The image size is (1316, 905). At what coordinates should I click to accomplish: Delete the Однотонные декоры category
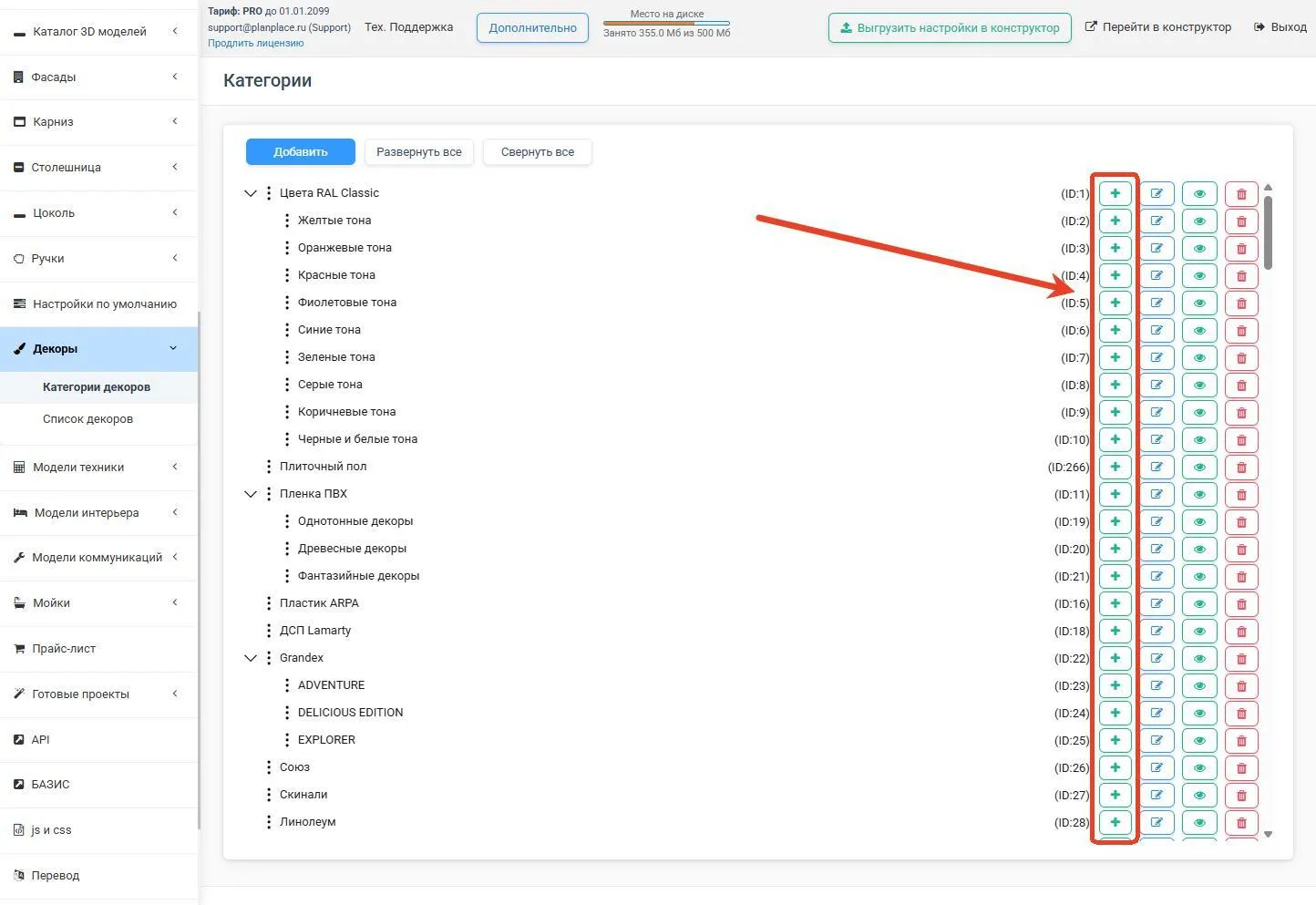pos(1241,521)
